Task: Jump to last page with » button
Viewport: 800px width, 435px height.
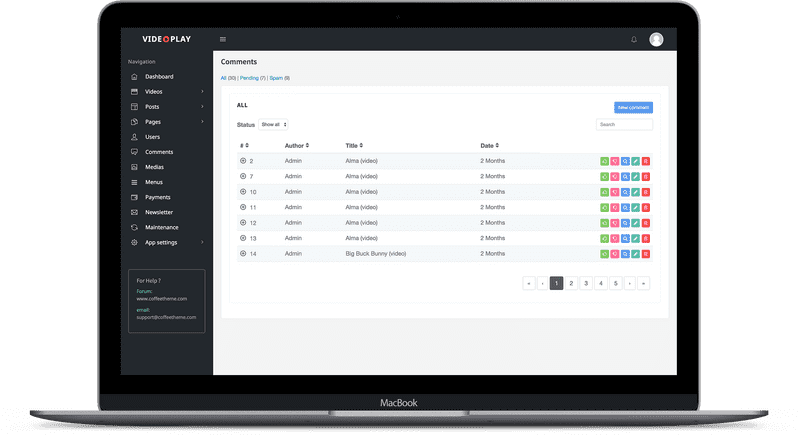Action: click(643, 283)
